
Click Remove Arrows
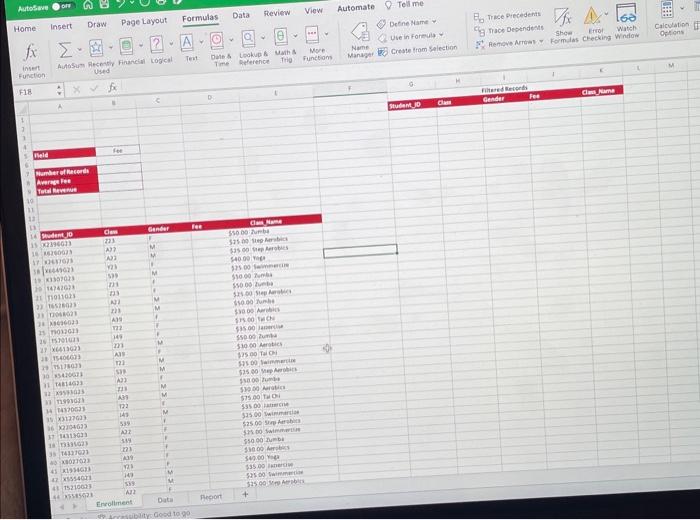coord(505,43)
